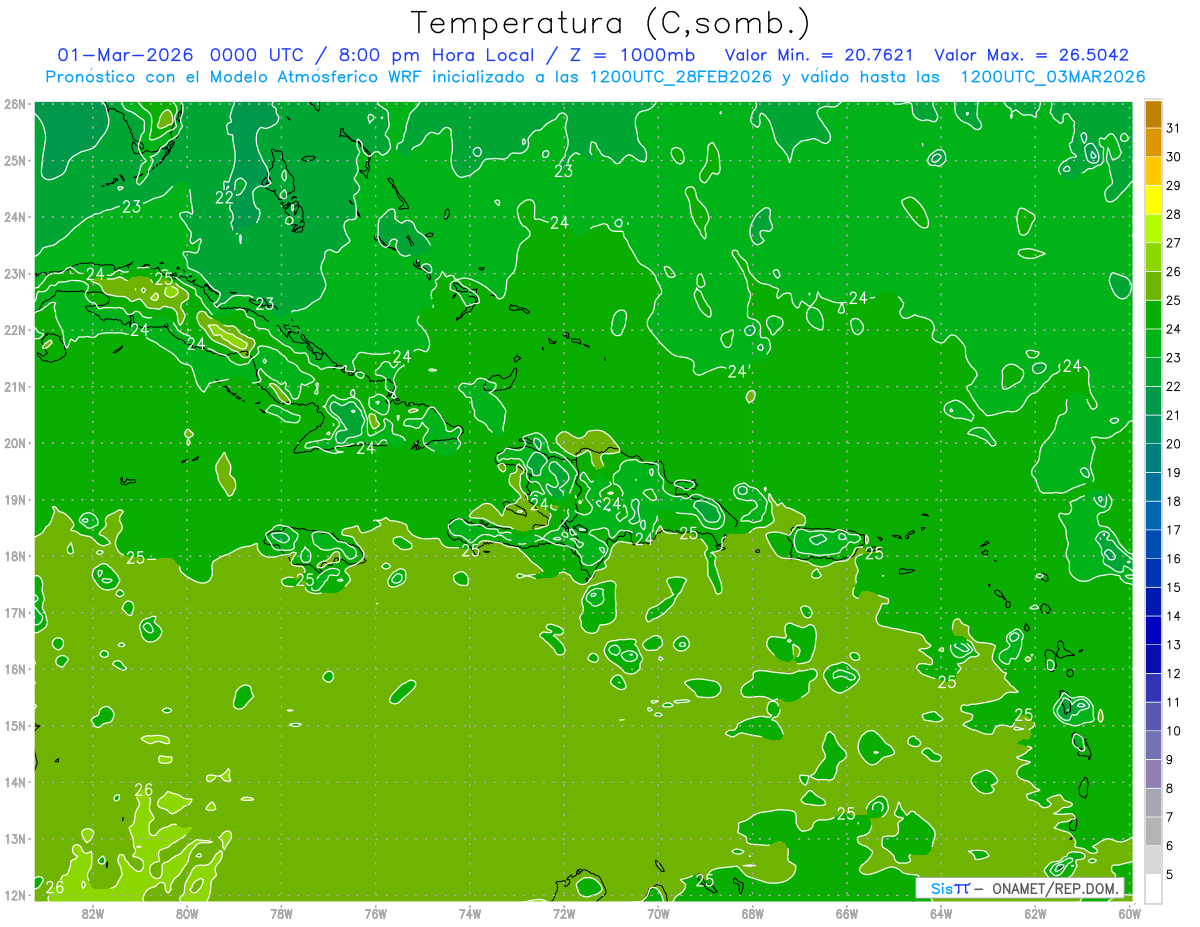The image size is (1200, 927).
Task: Click the teal swatch between 19 and 20
Action: coord(1153,458)
